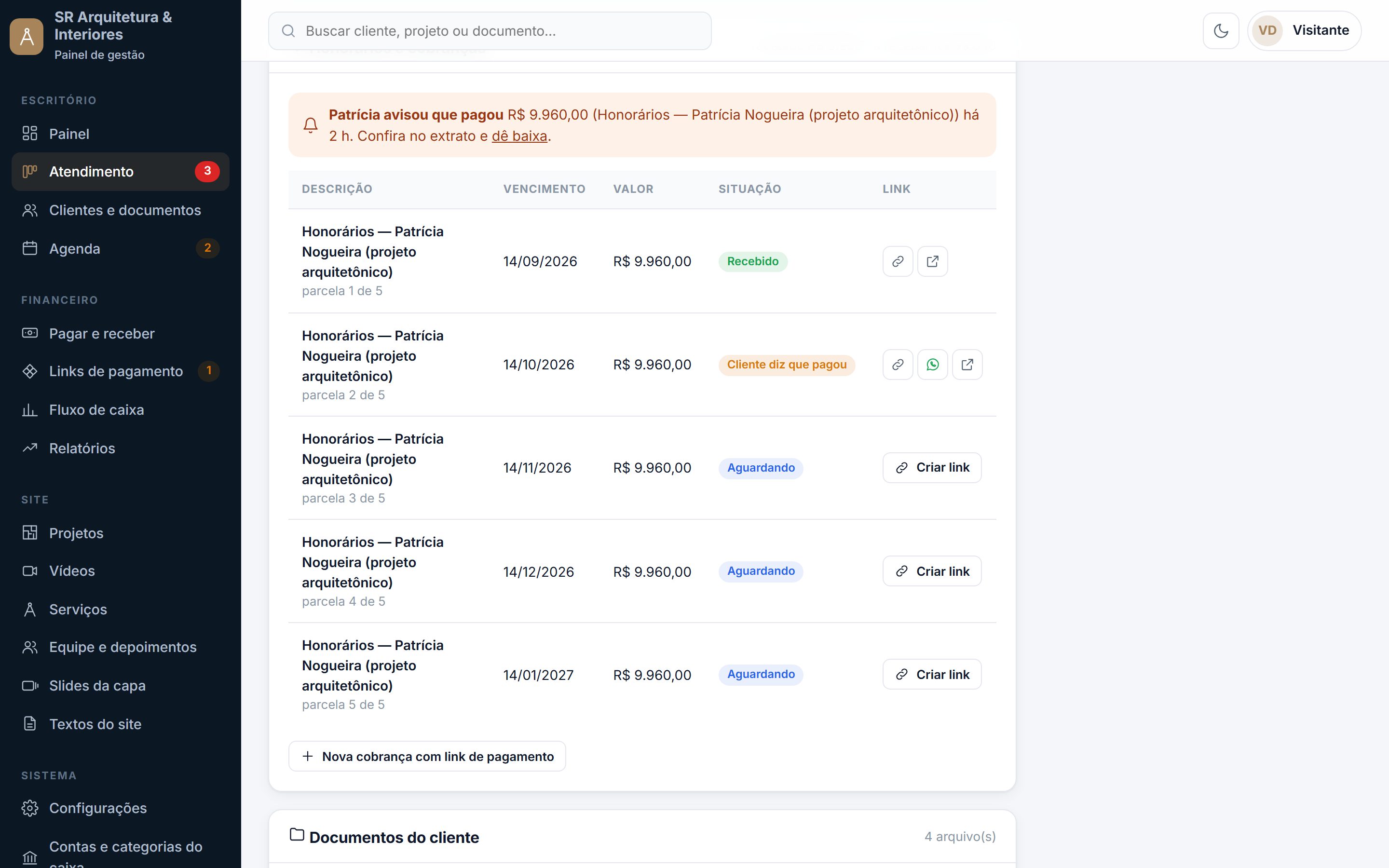Select the 14/11/2026 due date cell
The image size is (1389, 868).
tap(537, 468)
